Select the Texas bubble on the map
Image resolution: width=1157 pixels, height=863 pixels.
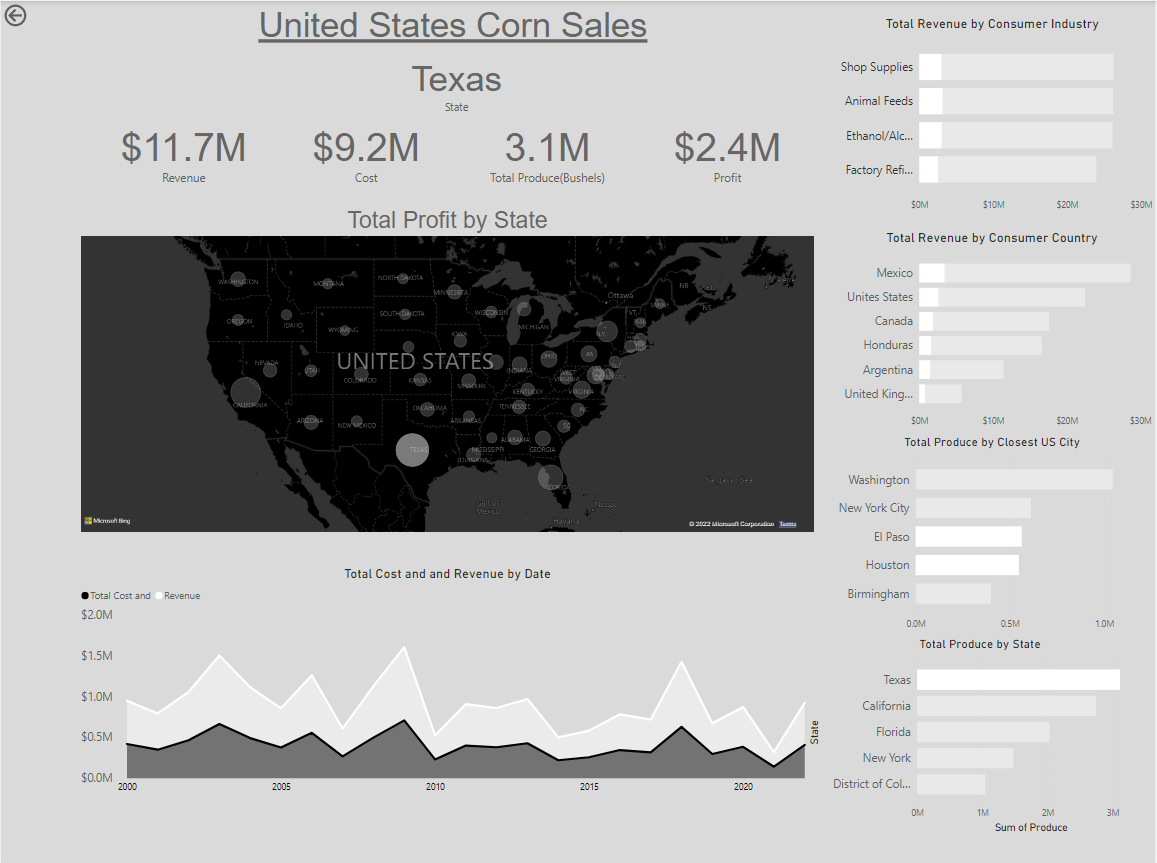tap(412, 450)
